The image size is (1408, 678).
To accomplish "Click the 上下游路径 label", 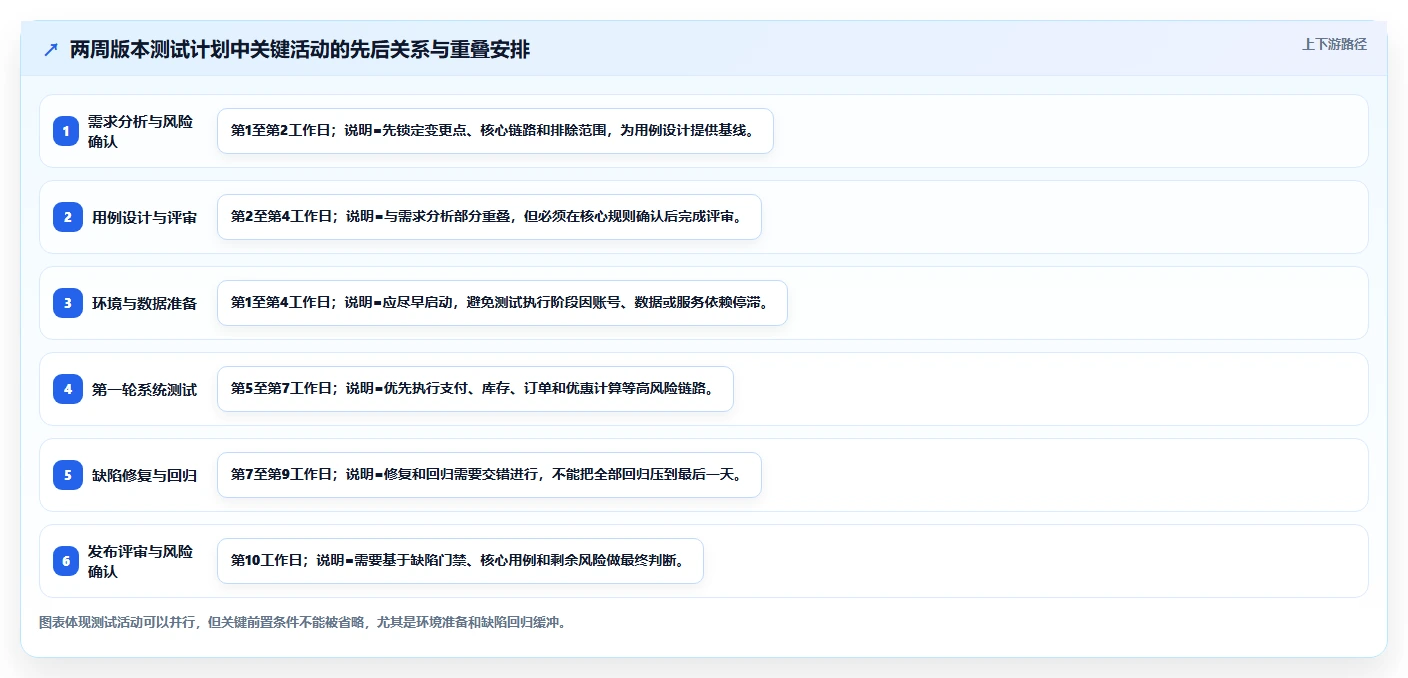I will (x=1334, y=44).
